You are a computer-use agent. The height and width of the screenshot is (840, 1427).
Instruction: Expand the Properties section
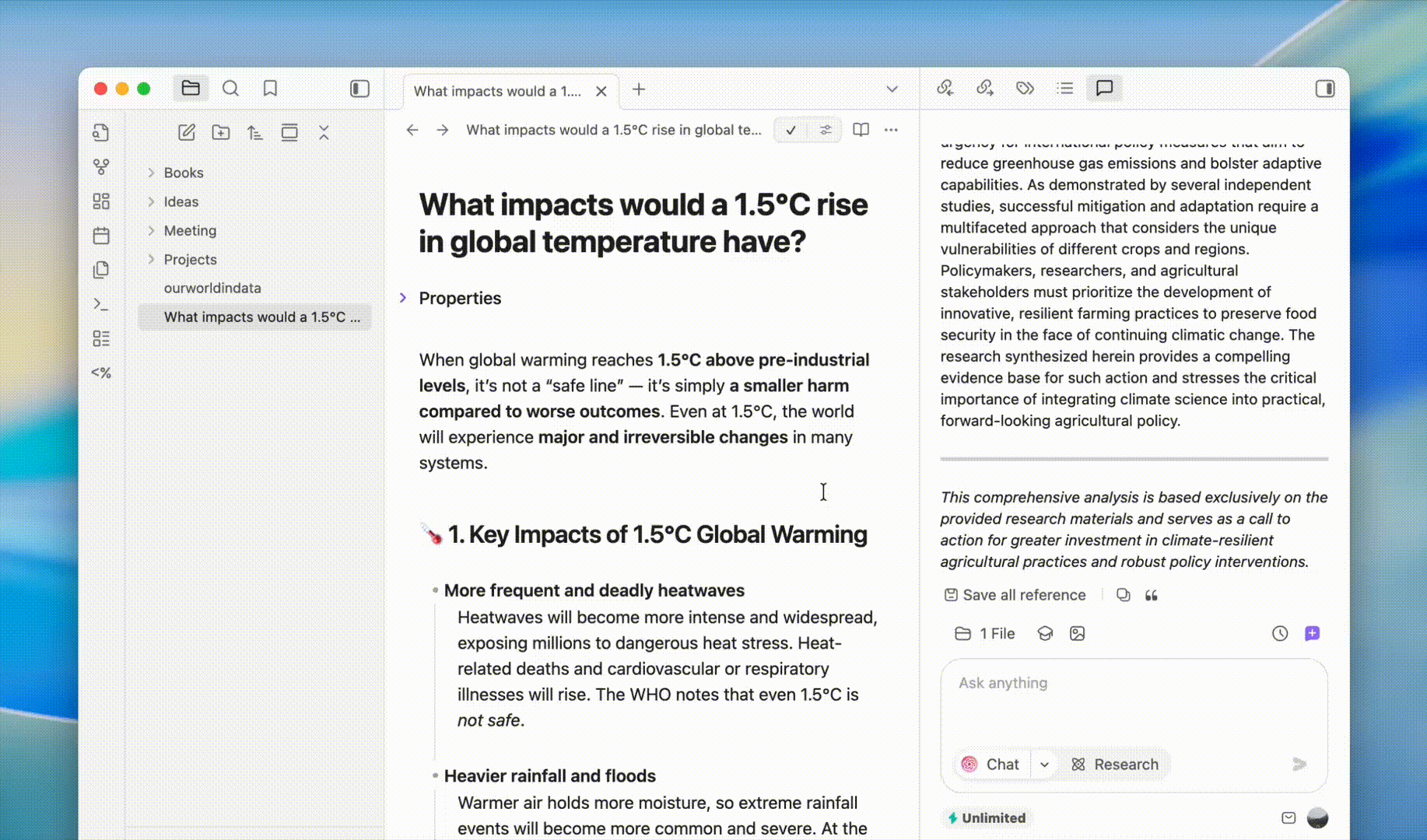pos(403,298)
